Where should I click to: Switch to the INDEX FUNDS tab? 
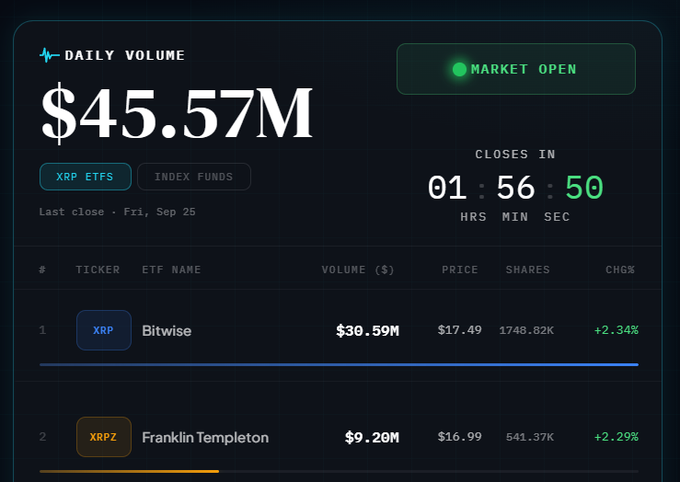click(x=194, y=177)
